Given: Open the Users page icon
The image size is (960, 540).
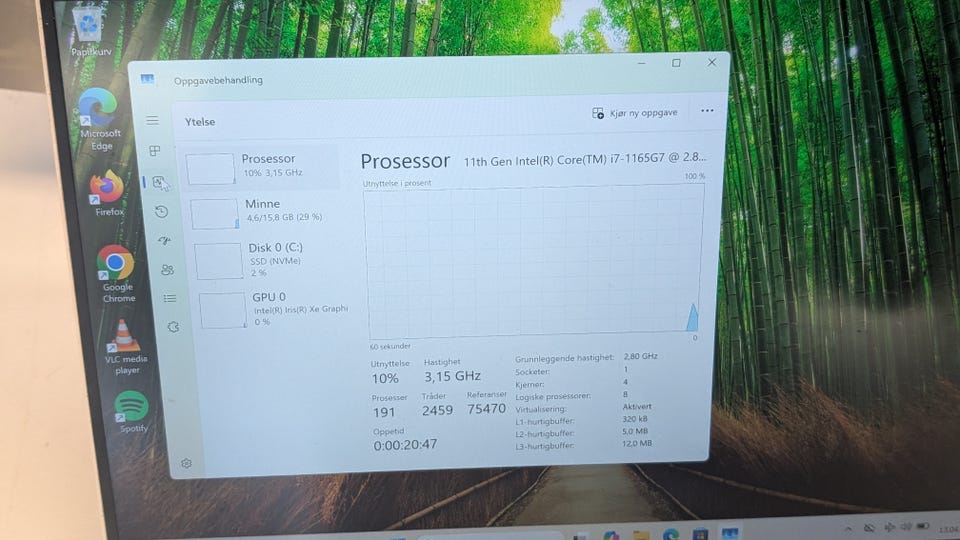Looking at the screenshot, I should tap(167, 269).
